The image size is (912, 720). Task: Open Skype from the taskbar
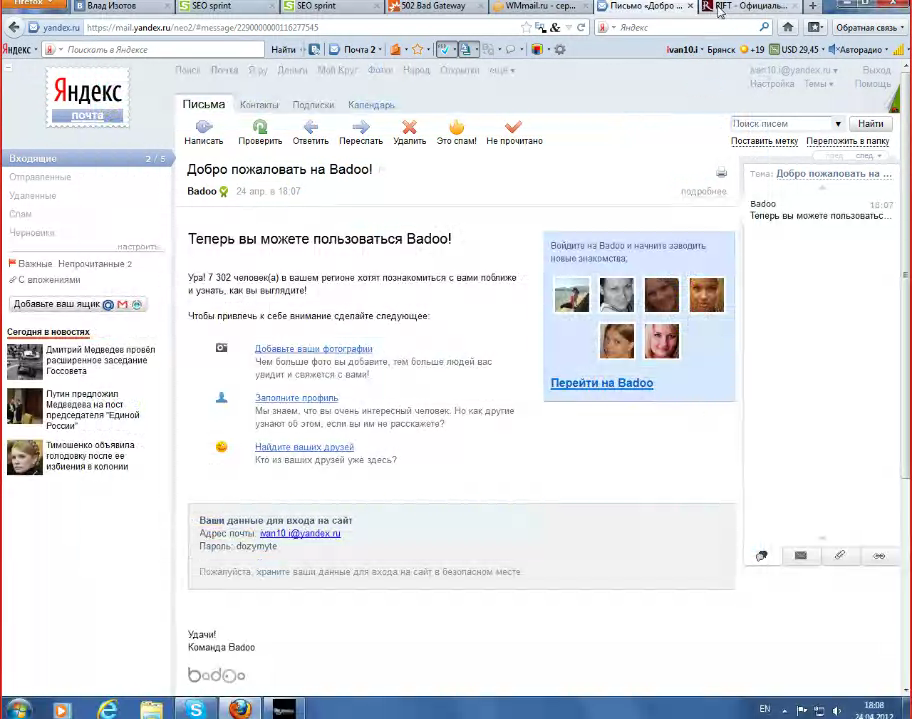[196, 709]
